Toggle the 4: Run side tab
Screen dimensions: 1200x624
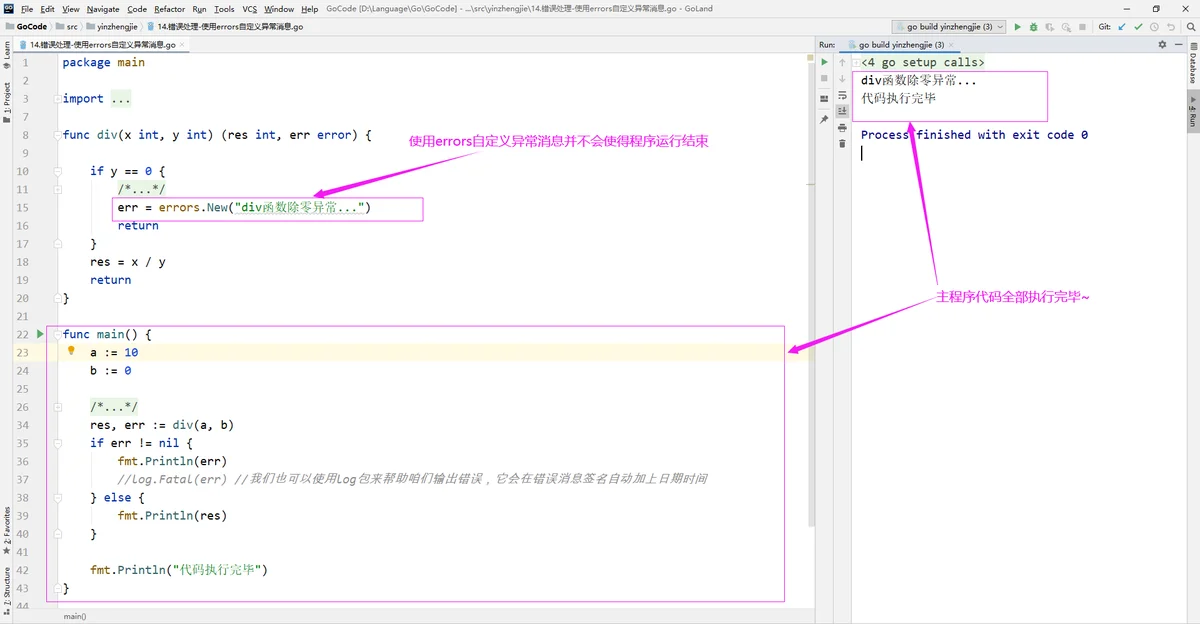[x=1193, y=111]
